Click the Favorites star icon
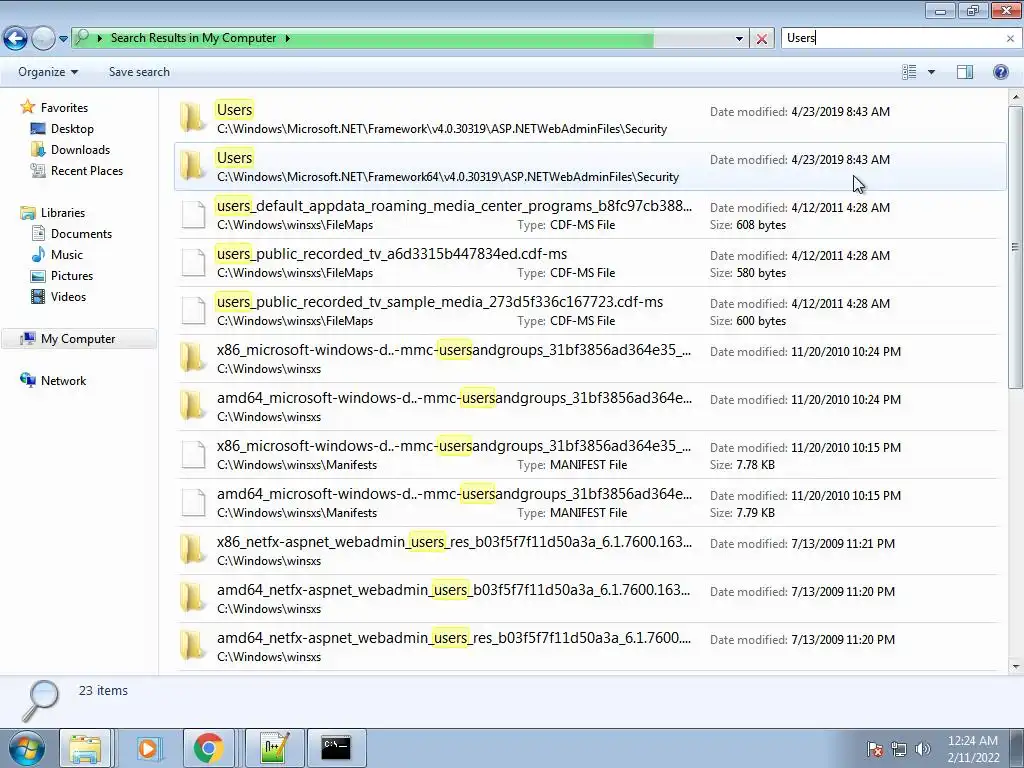Image resolution: width=1024 pixels, height=768 pixels. point(27,106)
